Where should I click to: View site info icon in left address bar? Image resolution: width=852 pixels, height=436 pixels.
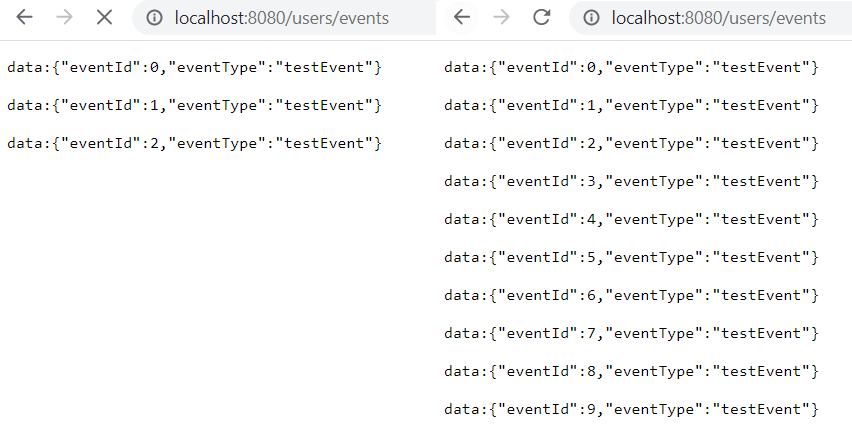(x=154, y=18)
